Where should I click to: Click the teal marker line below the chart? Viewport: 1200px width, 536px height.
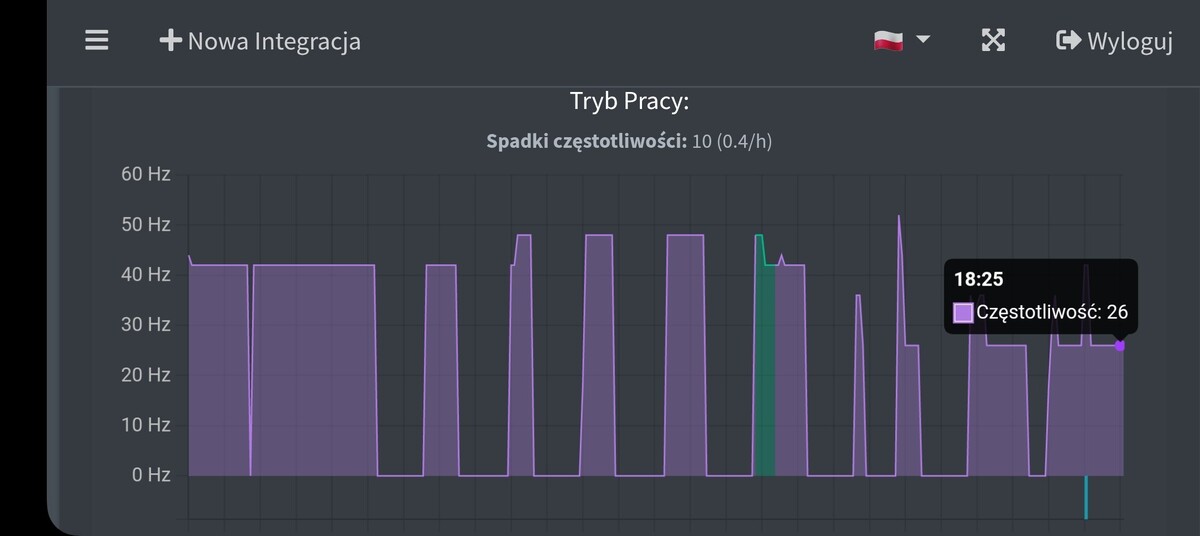click(x=1085, y=498)
